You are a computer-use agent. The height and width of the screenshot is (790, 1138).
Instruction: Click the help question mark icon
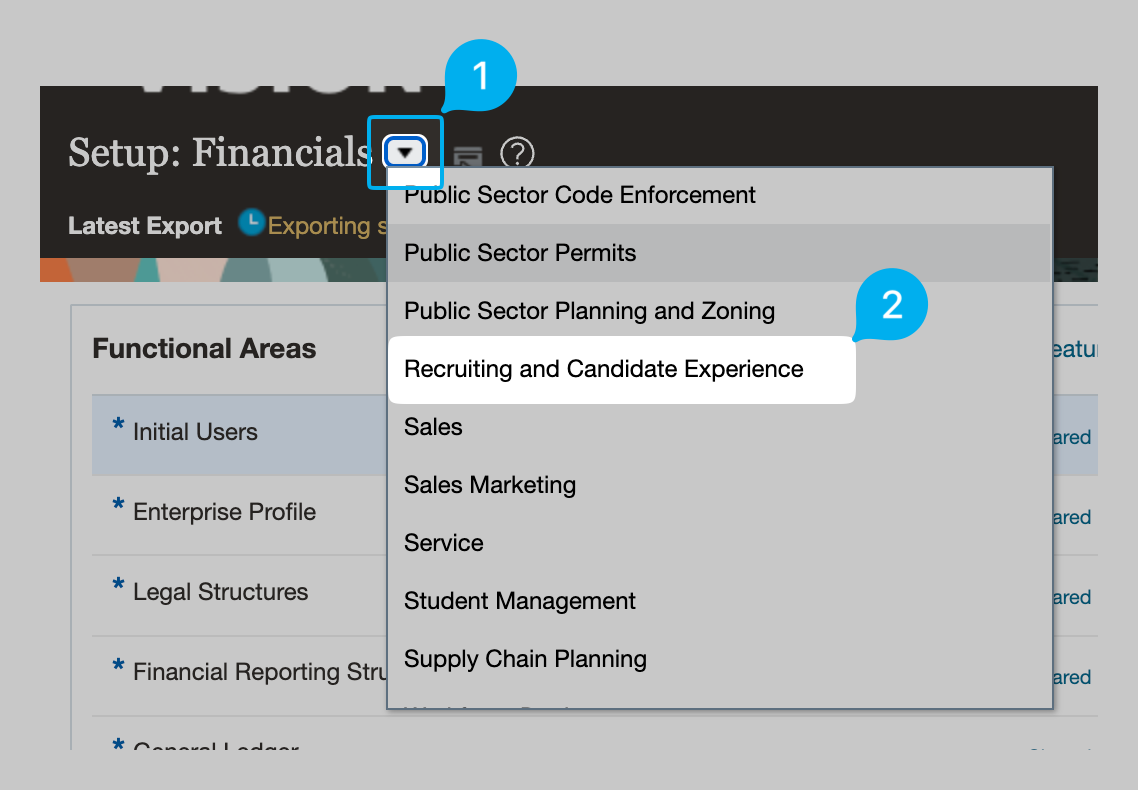517,153
